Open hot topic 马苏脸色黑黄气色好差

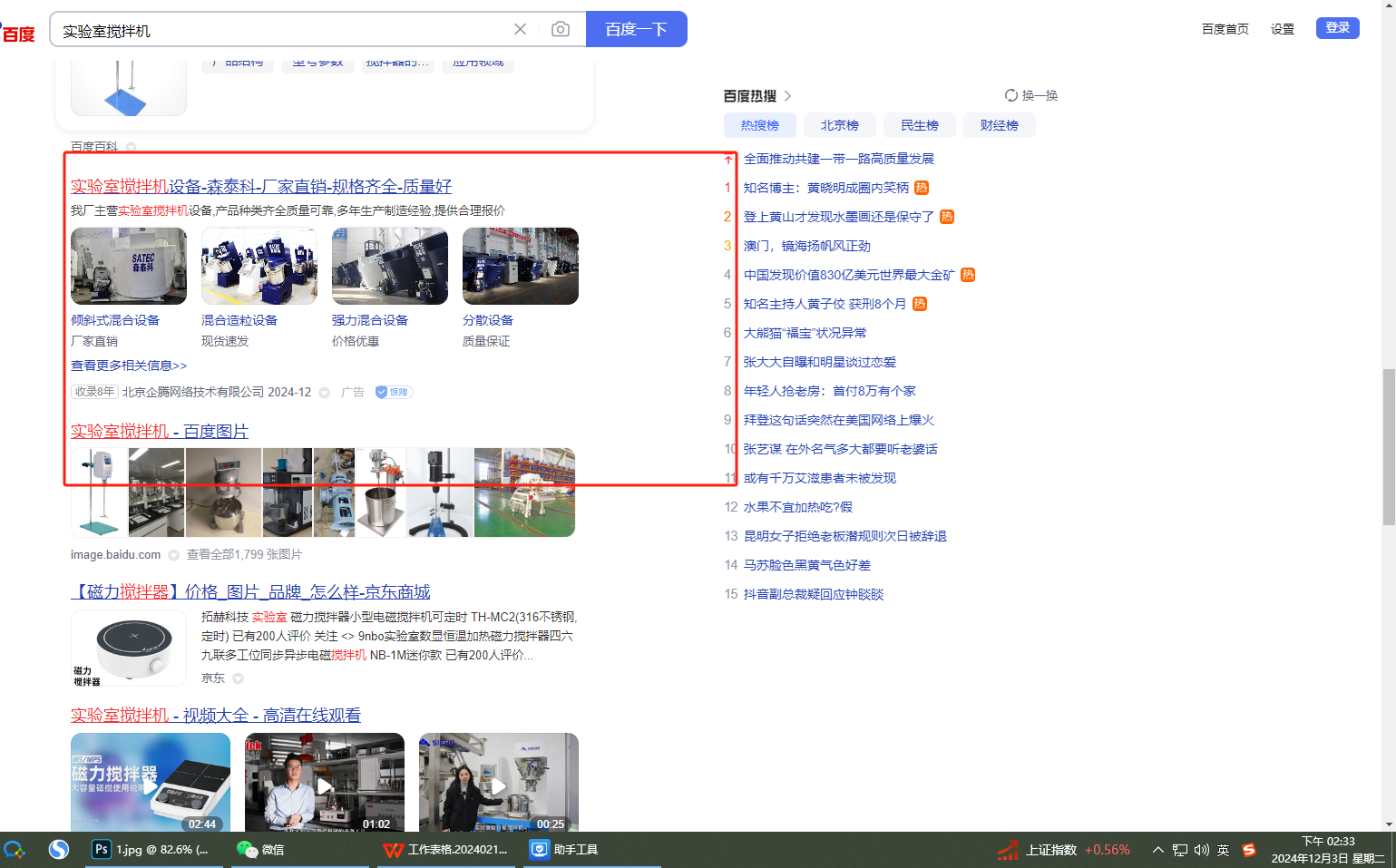pos(807,565)
